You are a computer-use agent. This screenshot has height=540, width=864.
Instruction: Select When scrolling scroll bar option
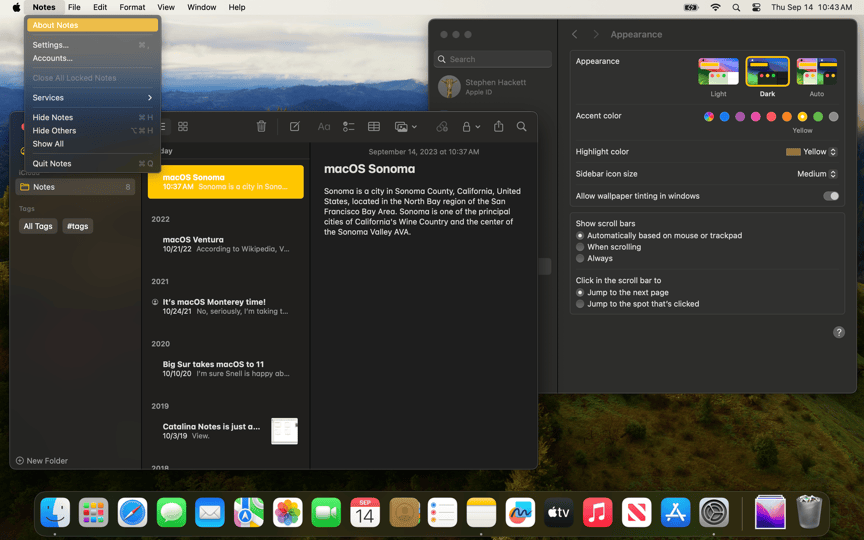tap(580, 247)
